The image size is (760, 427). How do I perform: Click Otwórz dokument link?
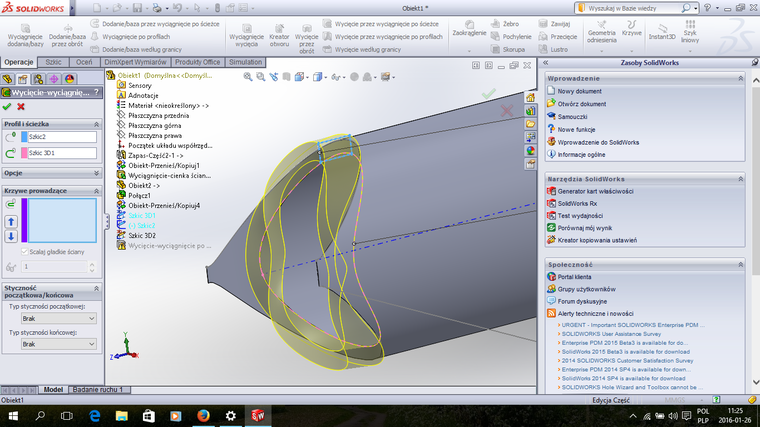582,104
